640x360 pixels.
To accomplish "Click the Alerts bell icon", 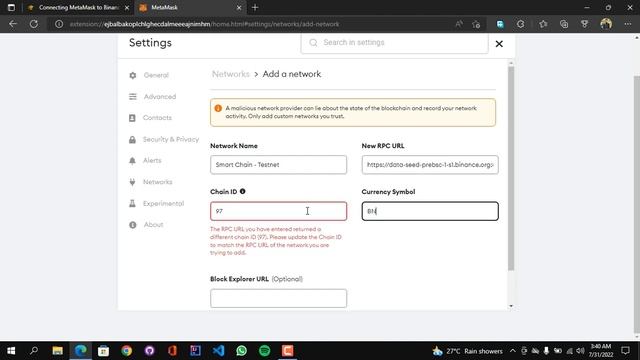I will pos(132,161).
